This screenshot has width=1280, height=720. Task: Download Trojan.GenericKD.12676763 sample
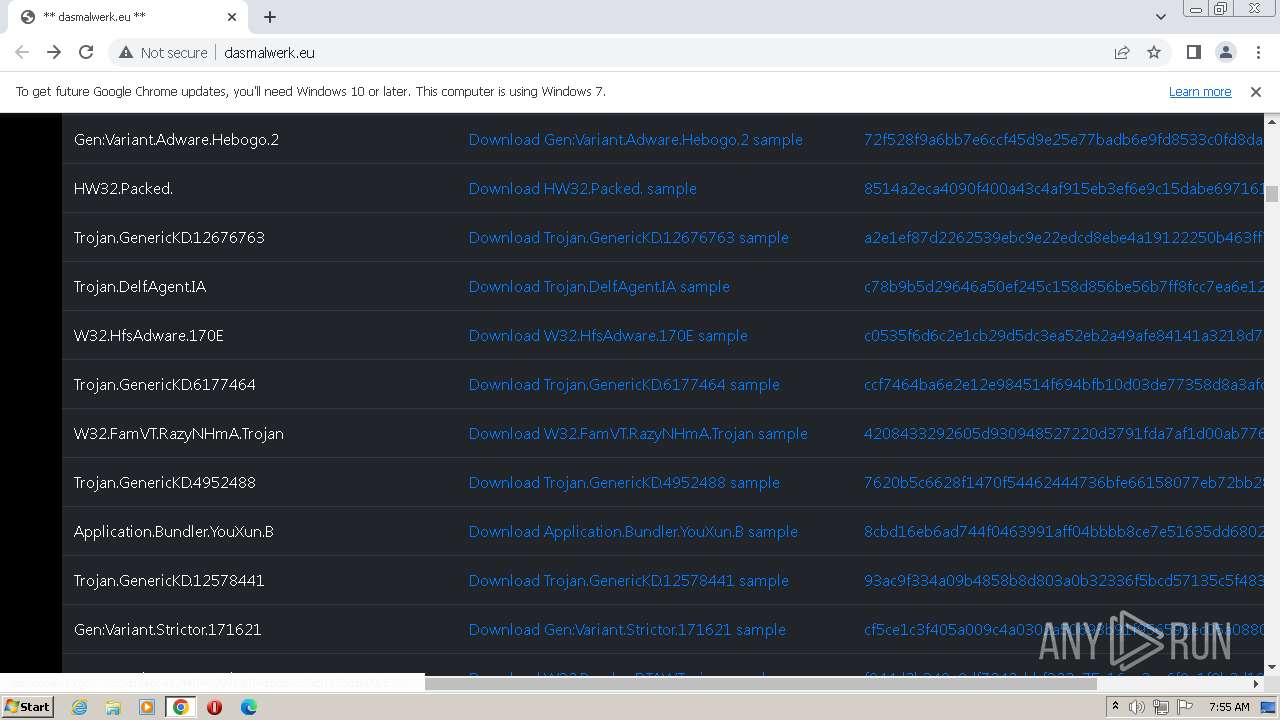click(x=628, y=238)
